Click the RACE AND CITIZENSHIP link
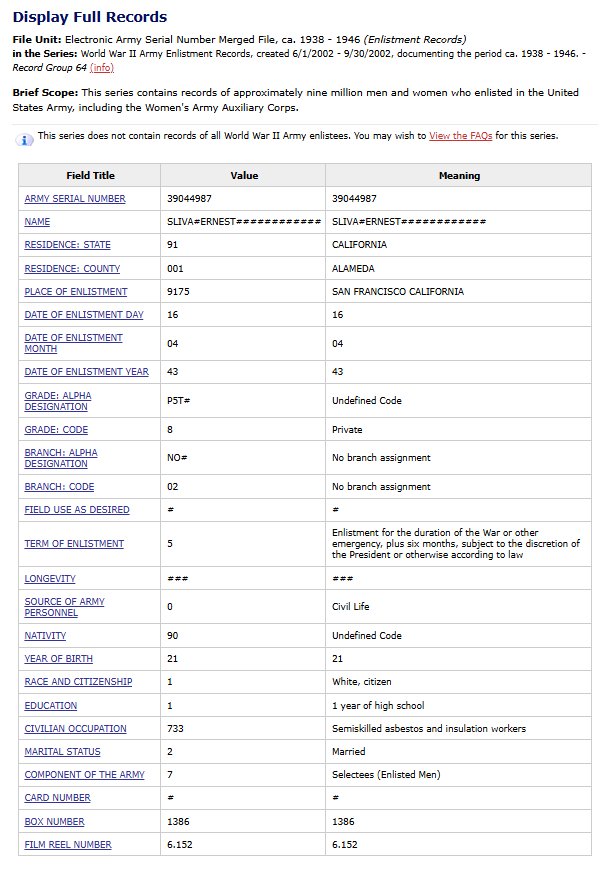The height and width of the screenshot is (871, 607). [78, 682]
